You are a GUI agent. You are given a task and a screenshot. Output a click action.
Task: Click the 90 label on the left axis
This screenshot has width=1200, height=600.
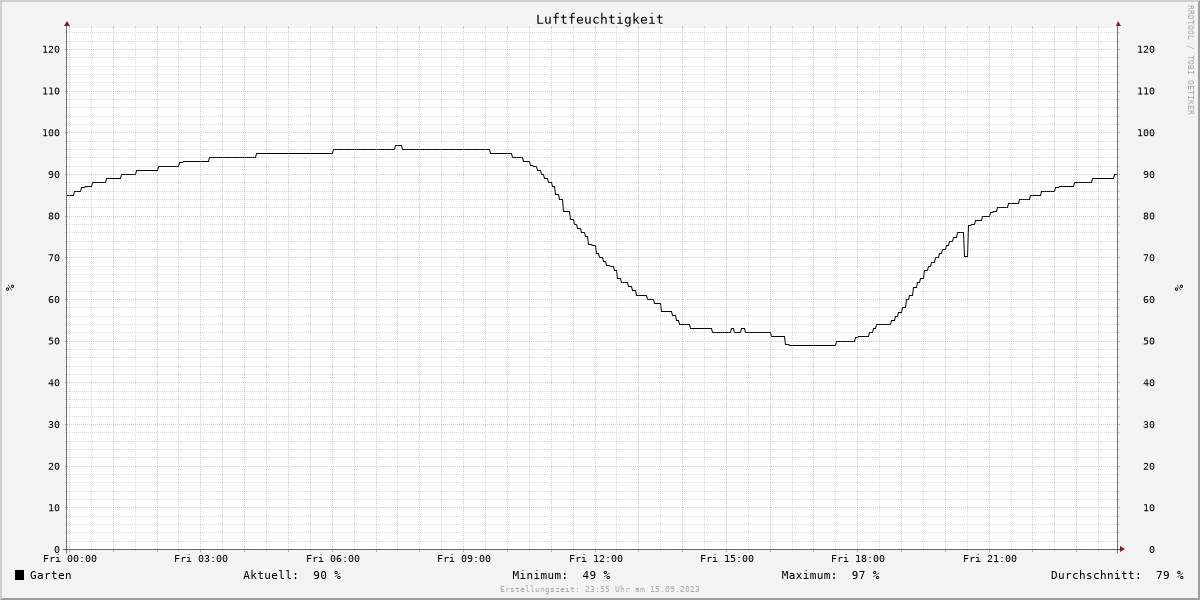54,175
